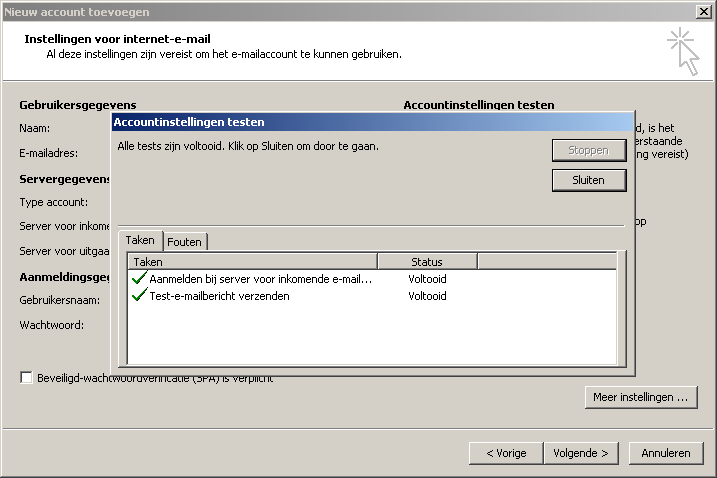
Task: Open the Fouten tab
Action: coord(184,242)
